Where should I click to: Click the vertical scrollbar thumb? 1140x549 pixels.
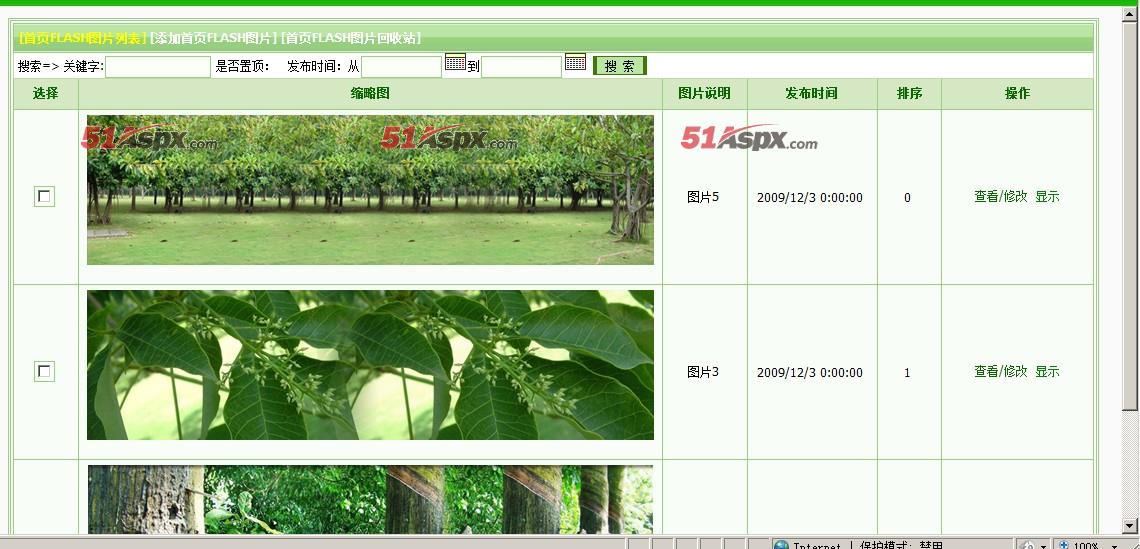[x=1129, y=216]
